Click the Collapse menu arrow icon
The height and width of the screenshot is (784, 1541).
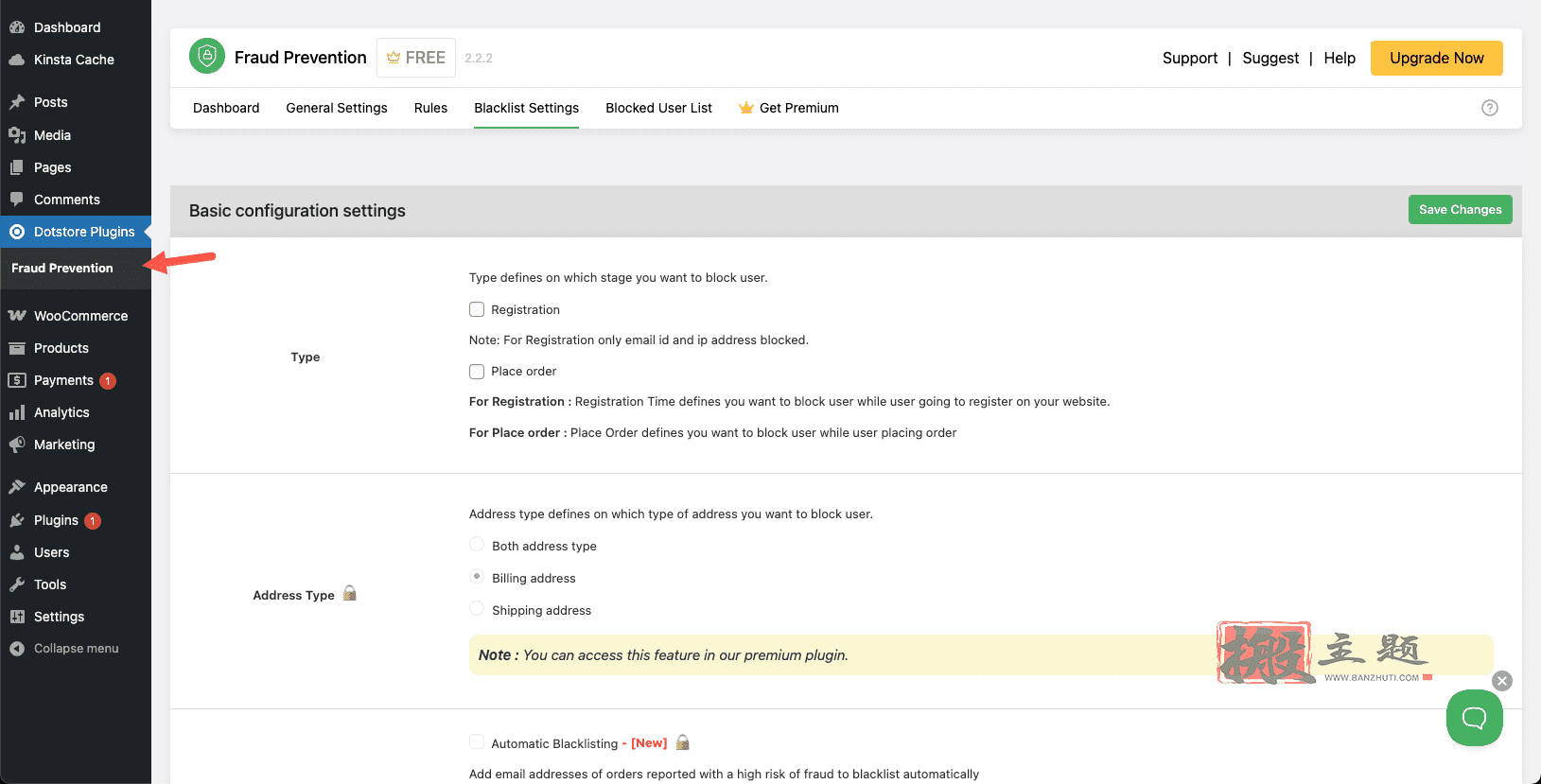point(17,649)
